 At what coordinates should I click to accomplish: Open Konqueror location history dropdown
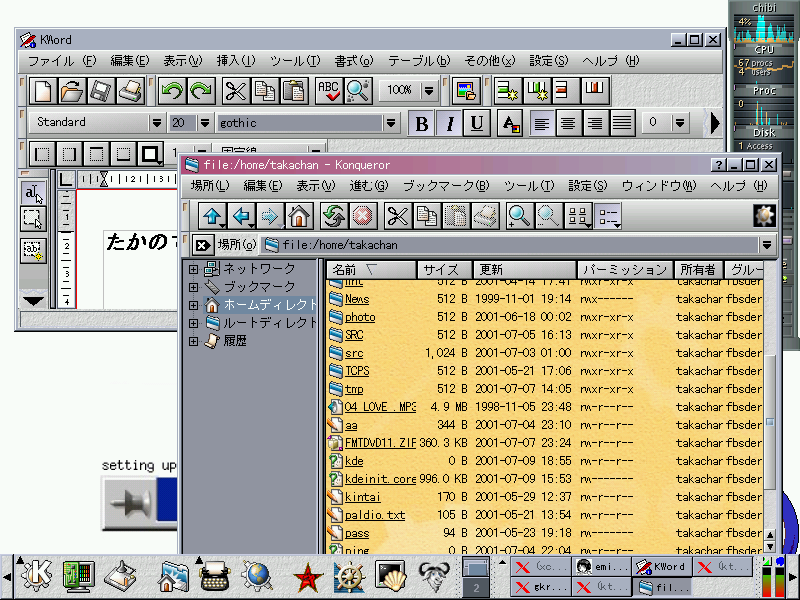pyautogui.click(x=766, y=245)
